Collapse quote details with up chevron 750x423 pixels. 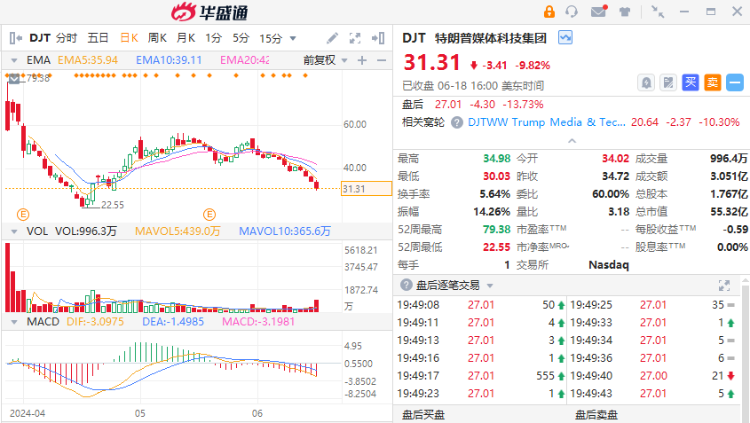click(x=572, y=141)
